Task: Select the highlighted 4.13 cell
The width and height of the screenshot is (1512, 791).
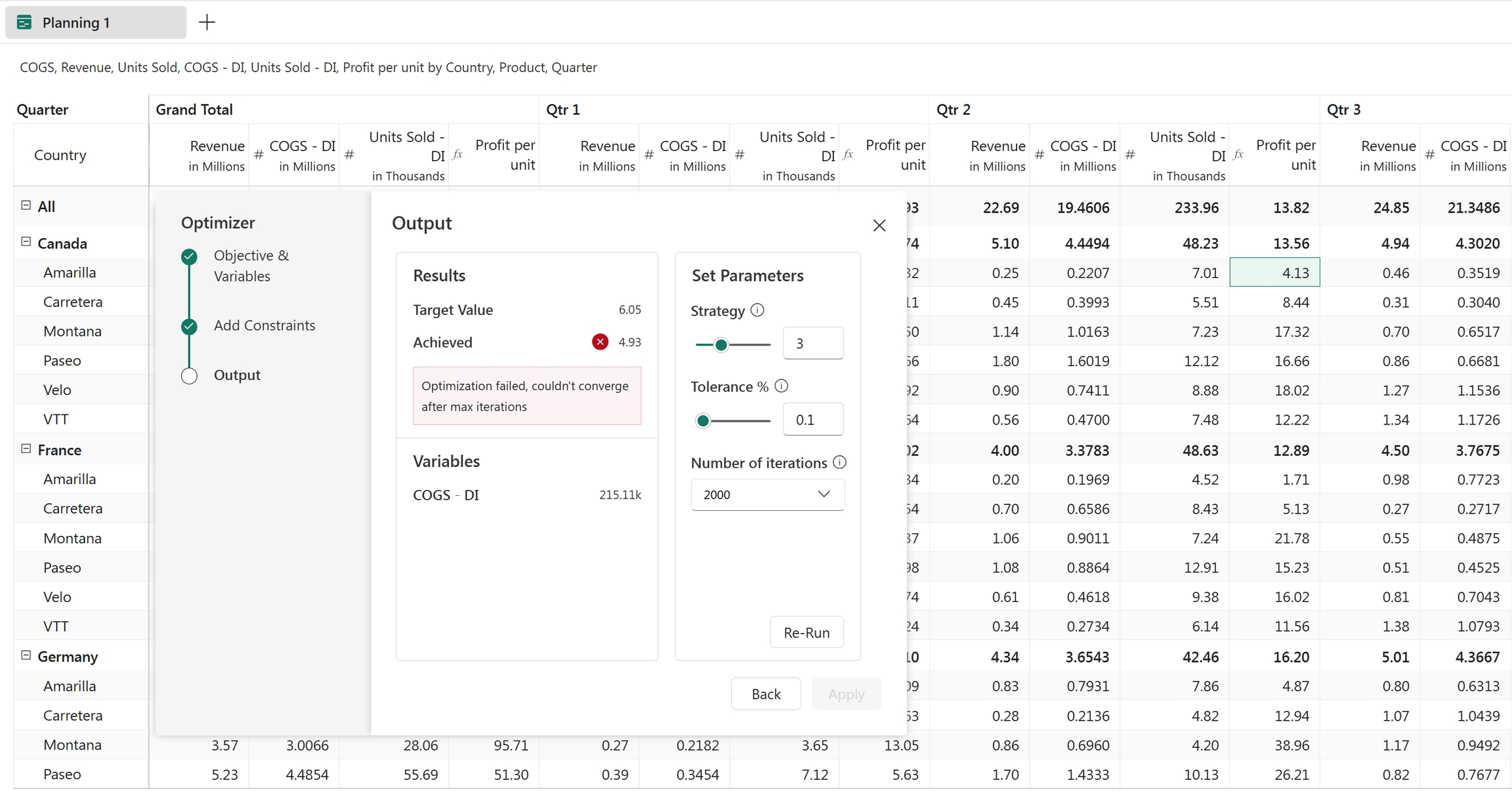Action: pos(1274,272)
